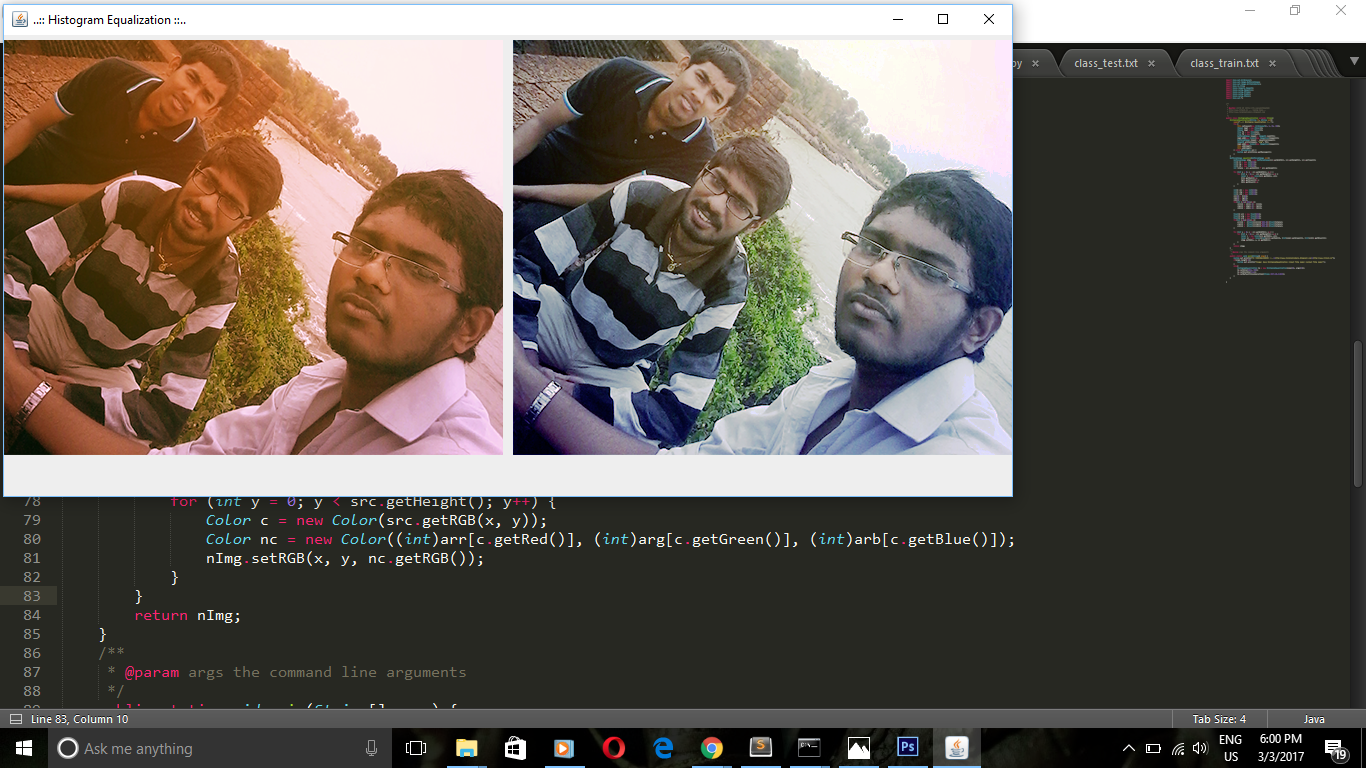Open File Explorer from the taskbar
The width and height of the screenshot is (1366, 768).
(x=466, y=748)
